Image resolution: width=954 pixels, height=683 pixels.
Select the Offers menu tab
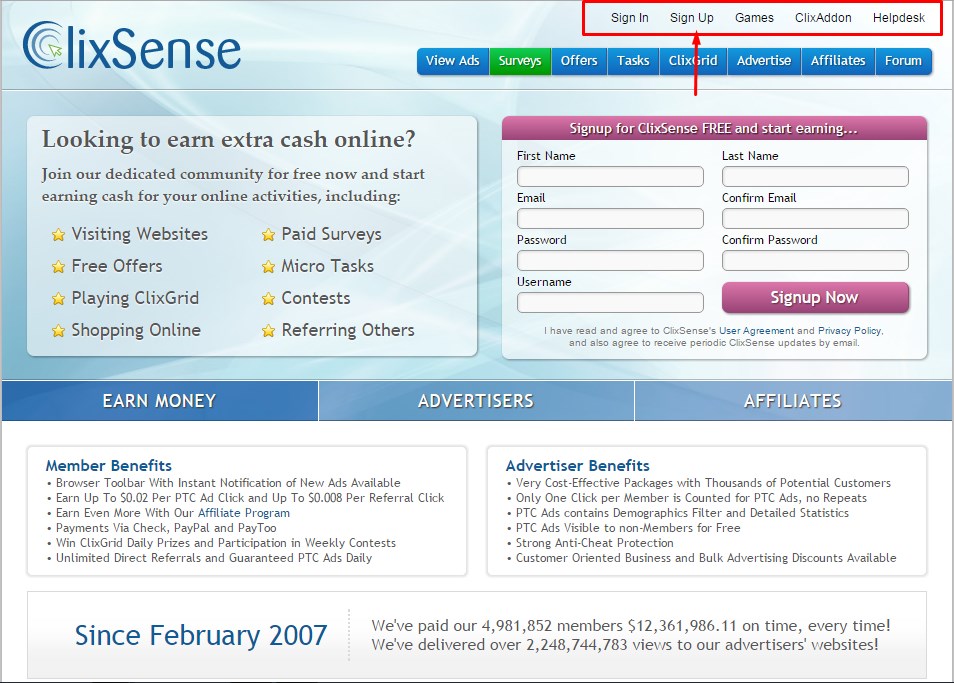579,61
